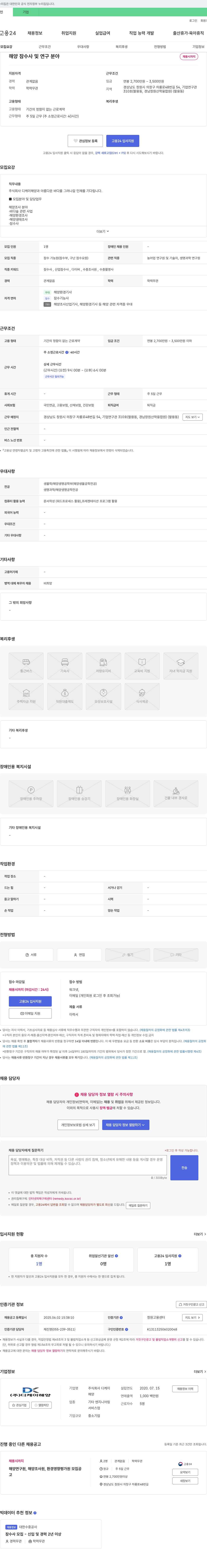Open 지도 보기 dropdown for 창원고용센터
The width and height of the screenshot is (207, 1568).
click(192, 1317)
